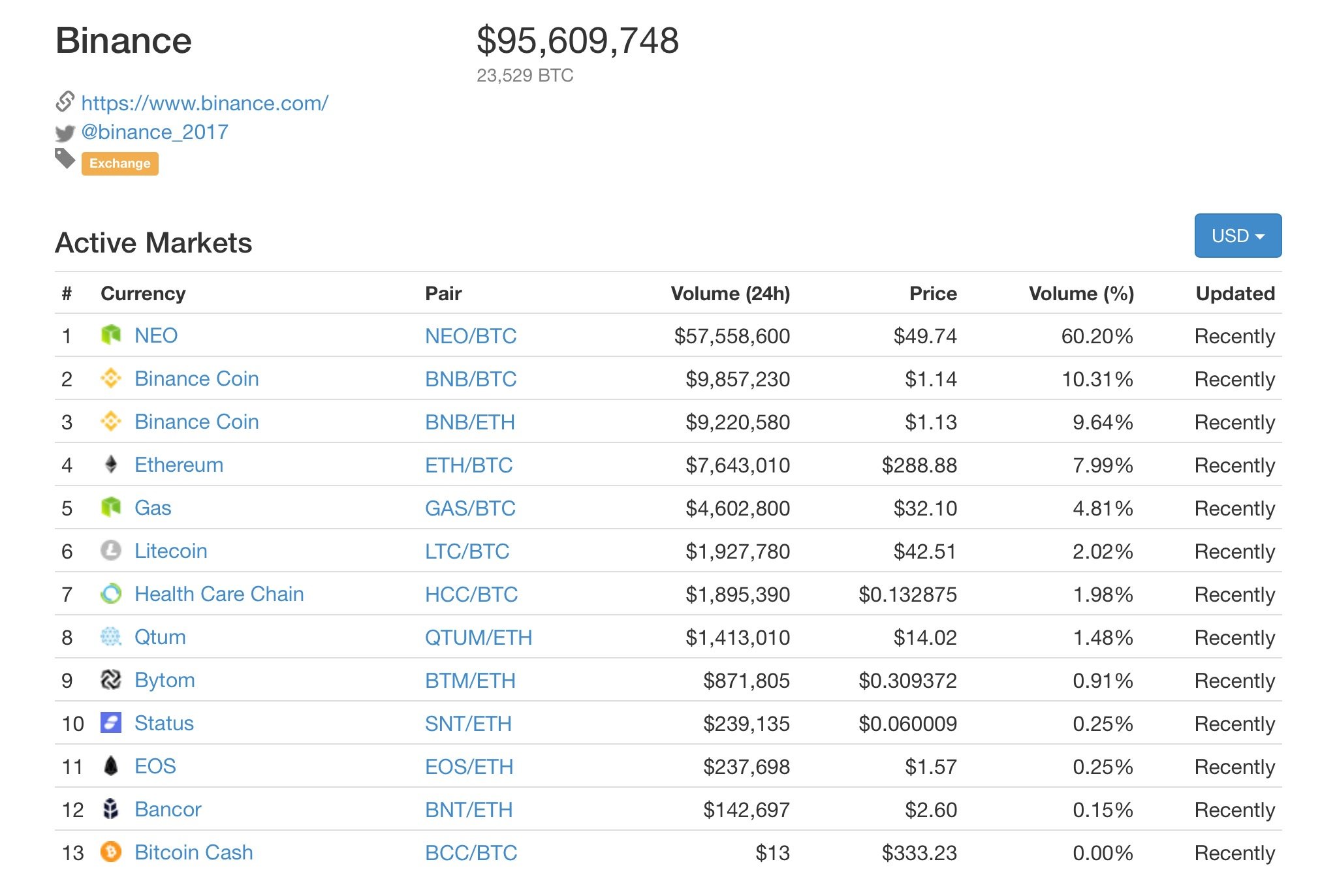The image size is (1337, 896).
Task: Click the Bancor coin icon
Action: 111,809
